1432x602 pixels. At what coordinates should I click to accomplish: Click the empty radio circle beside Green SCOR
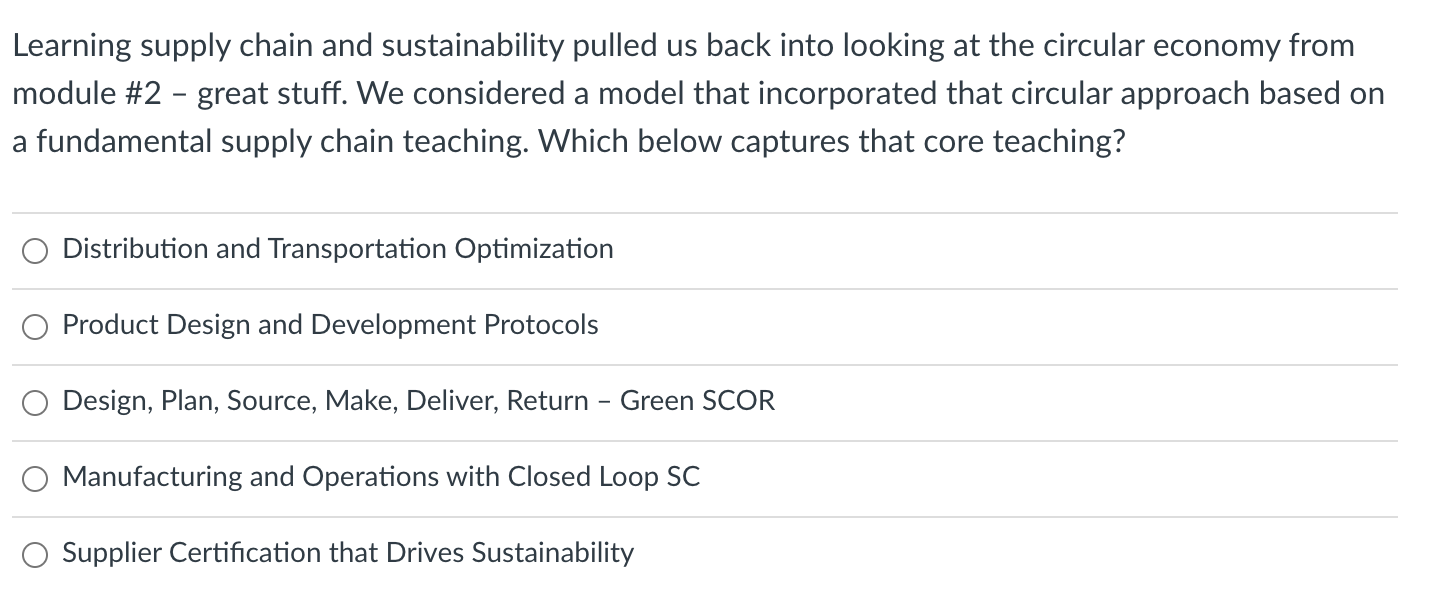pos(35,402)
